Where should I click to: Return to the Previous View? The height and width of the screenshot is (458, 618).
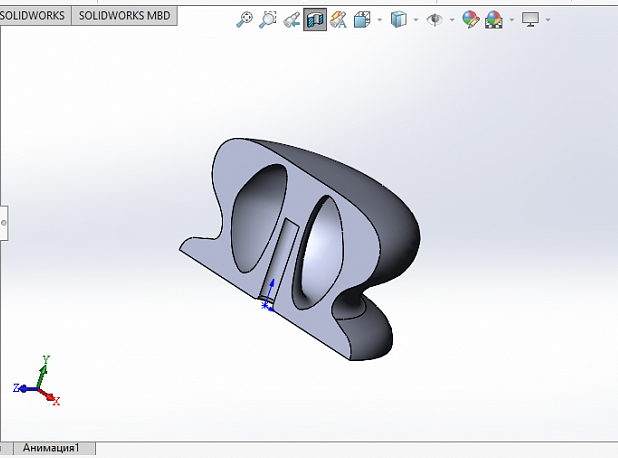tap(291, 19)
